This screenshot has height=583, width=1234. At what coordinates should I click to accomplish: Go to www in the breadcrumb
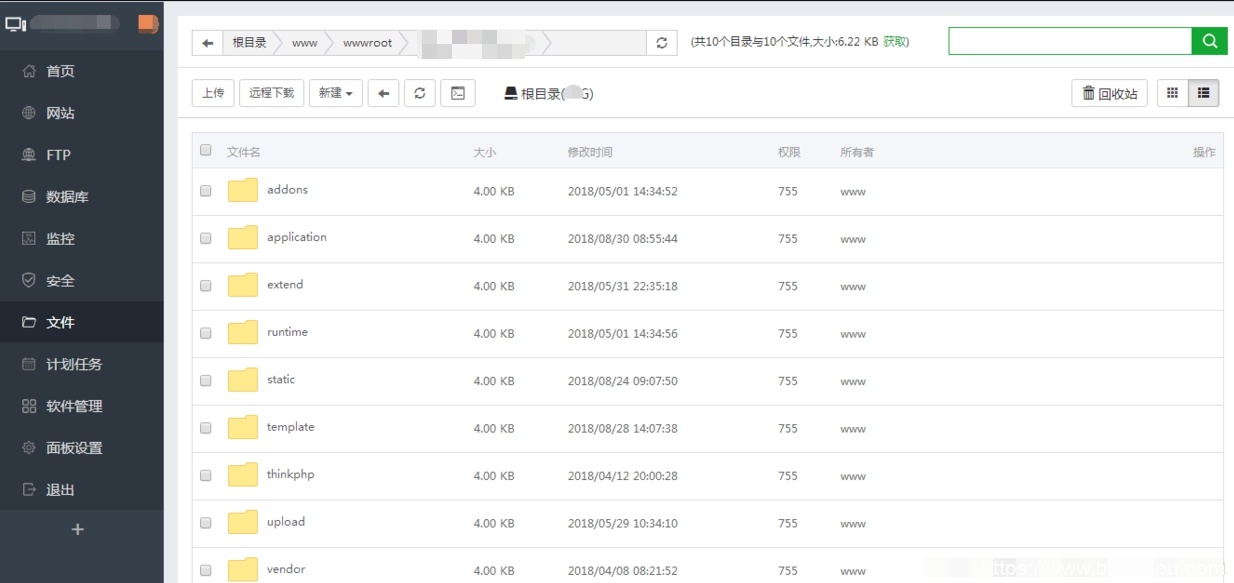(x=305, y=43)
